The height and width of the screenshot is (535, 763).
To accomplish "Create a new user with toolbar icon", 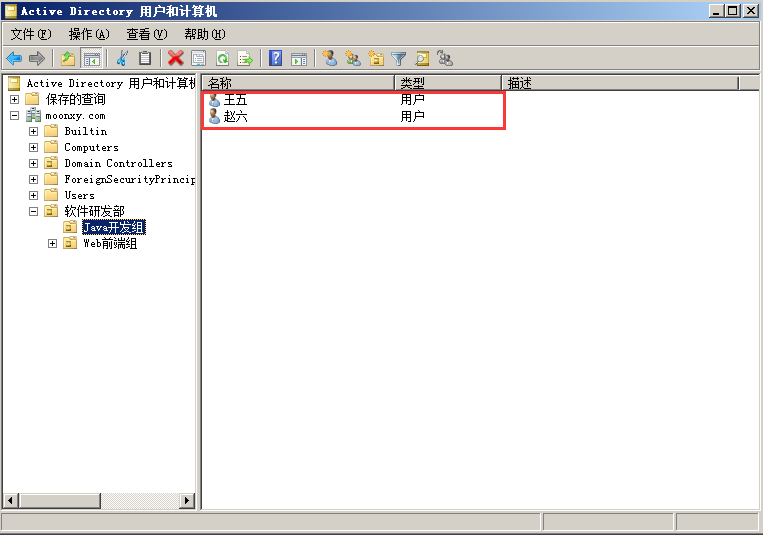I will tap(329, 59).
